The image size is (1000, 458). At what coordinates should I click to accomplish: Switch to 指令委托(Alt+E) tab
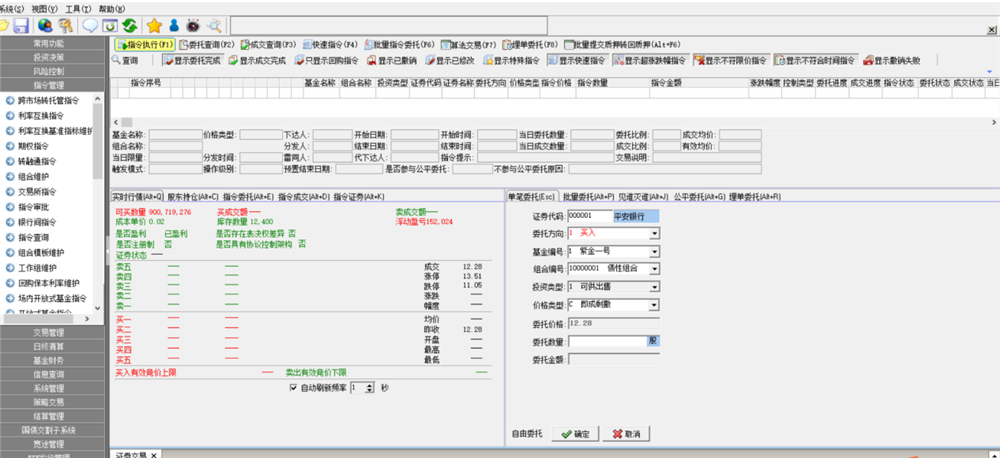249,196
